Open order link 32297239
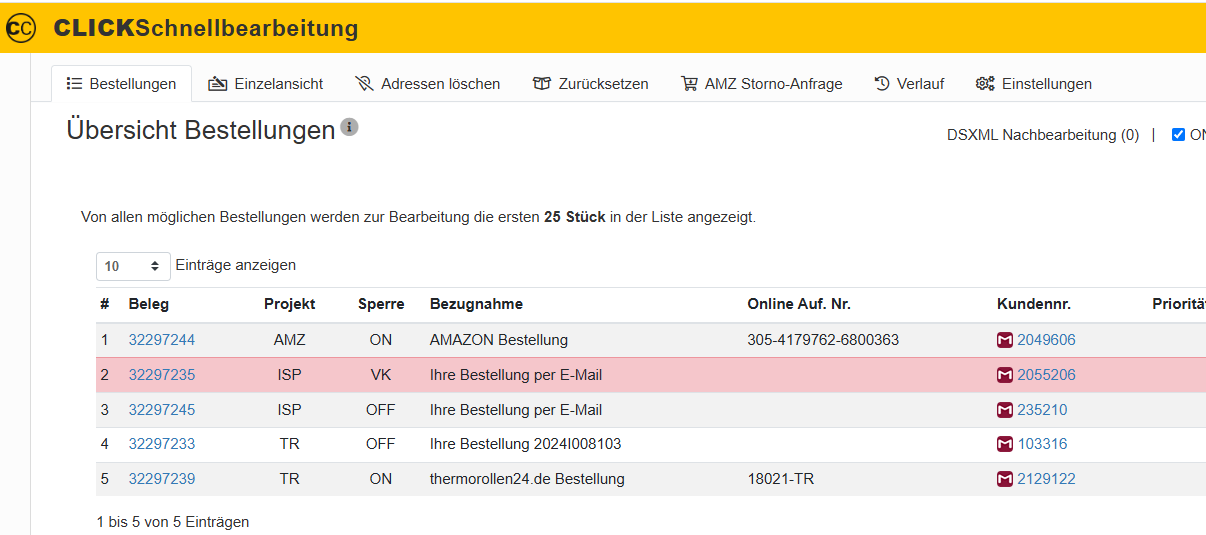The image size is (1206, 535). [162, 479]
